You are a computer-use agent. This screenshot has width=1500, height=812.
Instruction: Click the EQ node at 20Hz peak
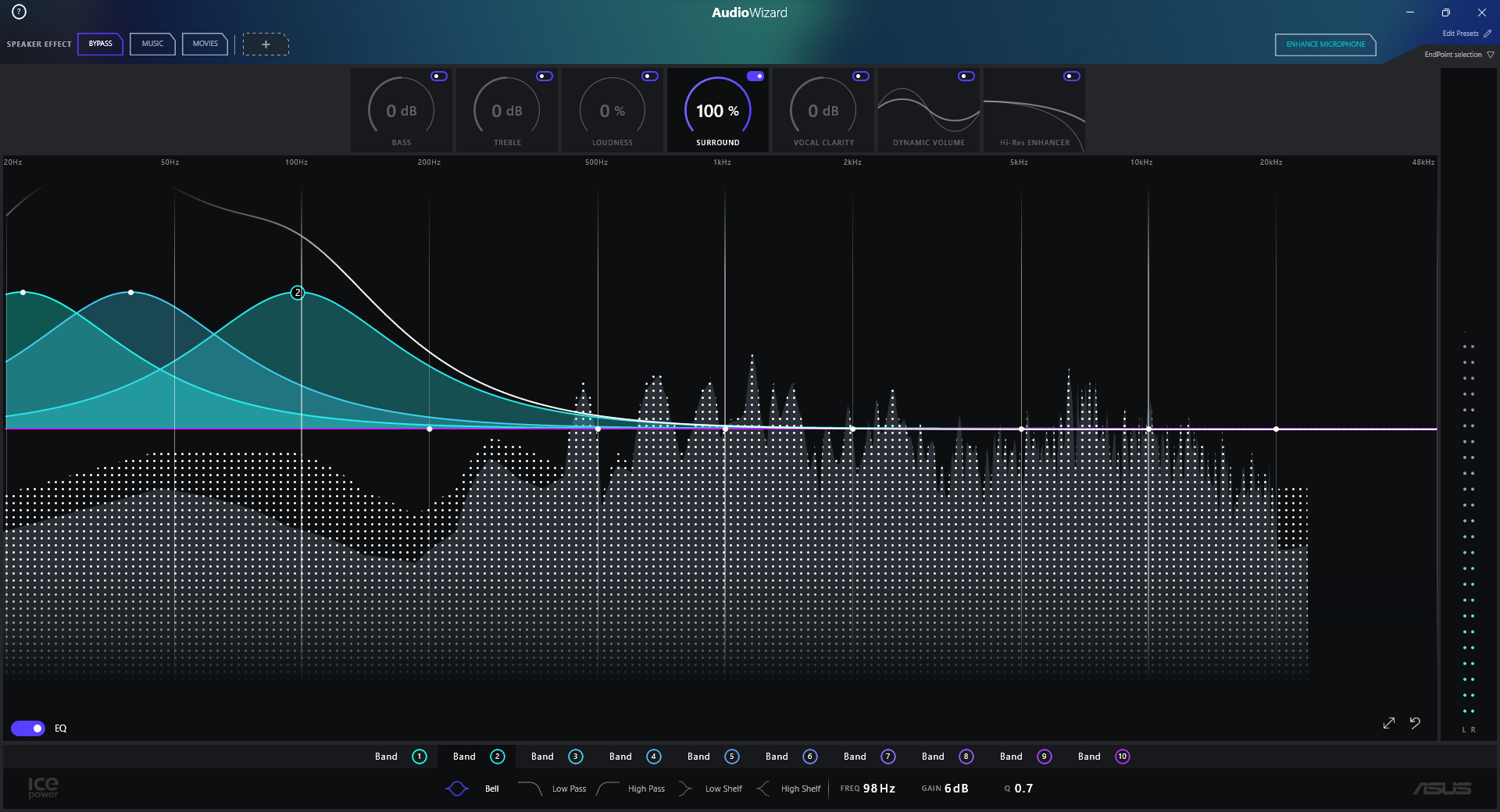pyautogui.click(x=23, y=293)
